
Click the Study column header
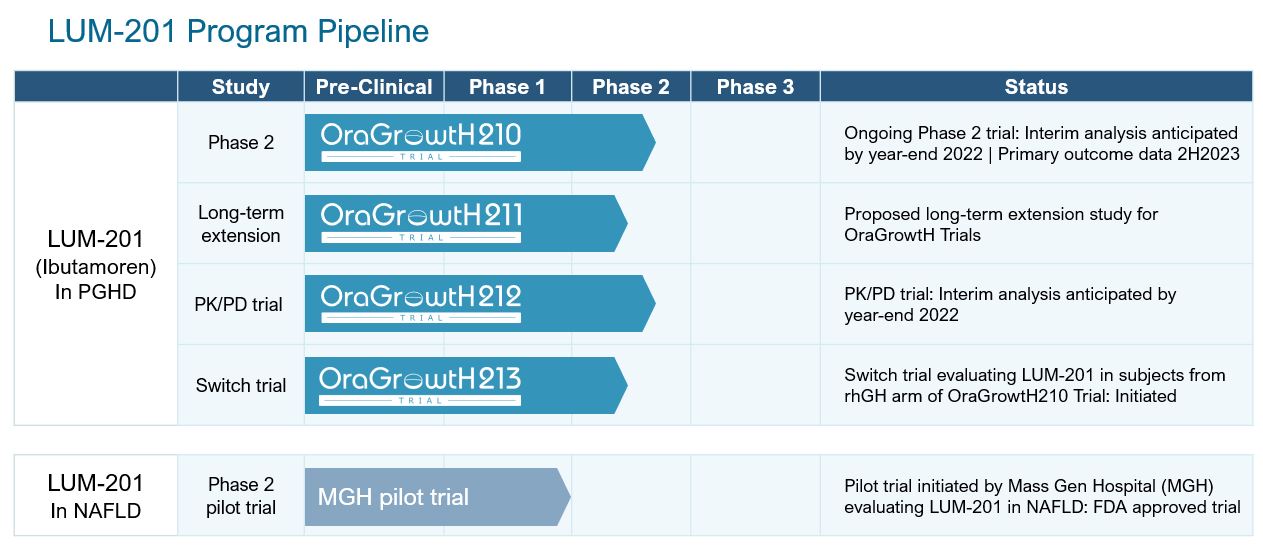coord(241,87)
